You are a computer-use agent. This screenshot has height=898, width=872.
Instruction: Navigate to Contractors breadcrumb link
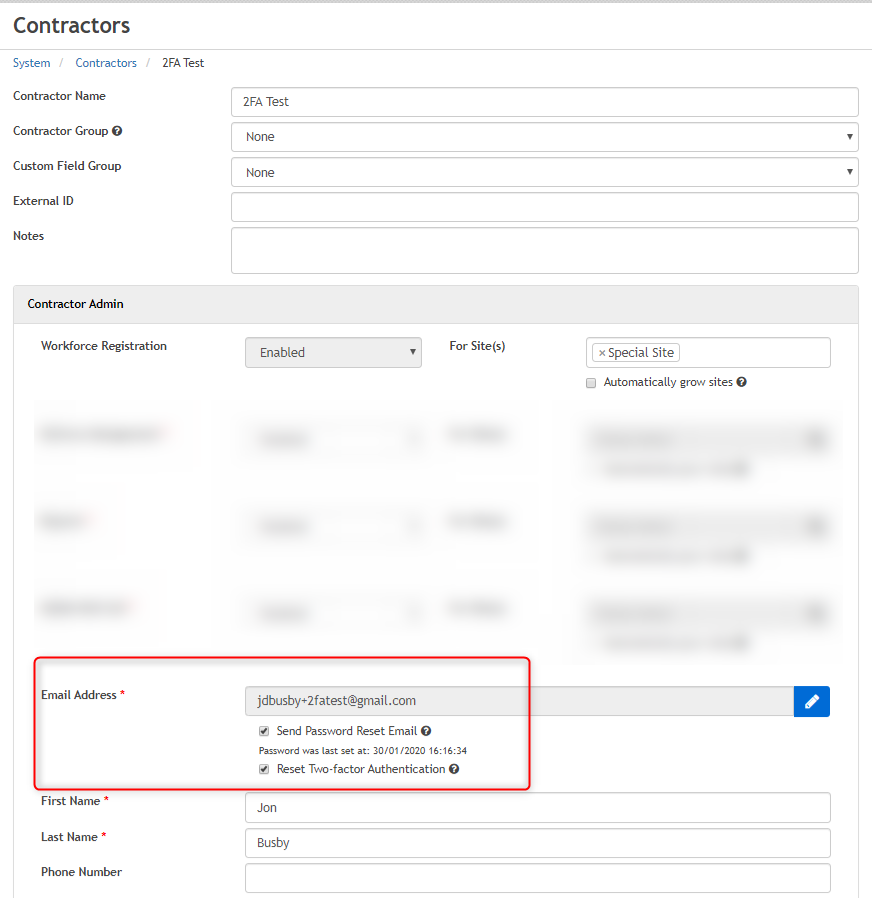(106, 63)
